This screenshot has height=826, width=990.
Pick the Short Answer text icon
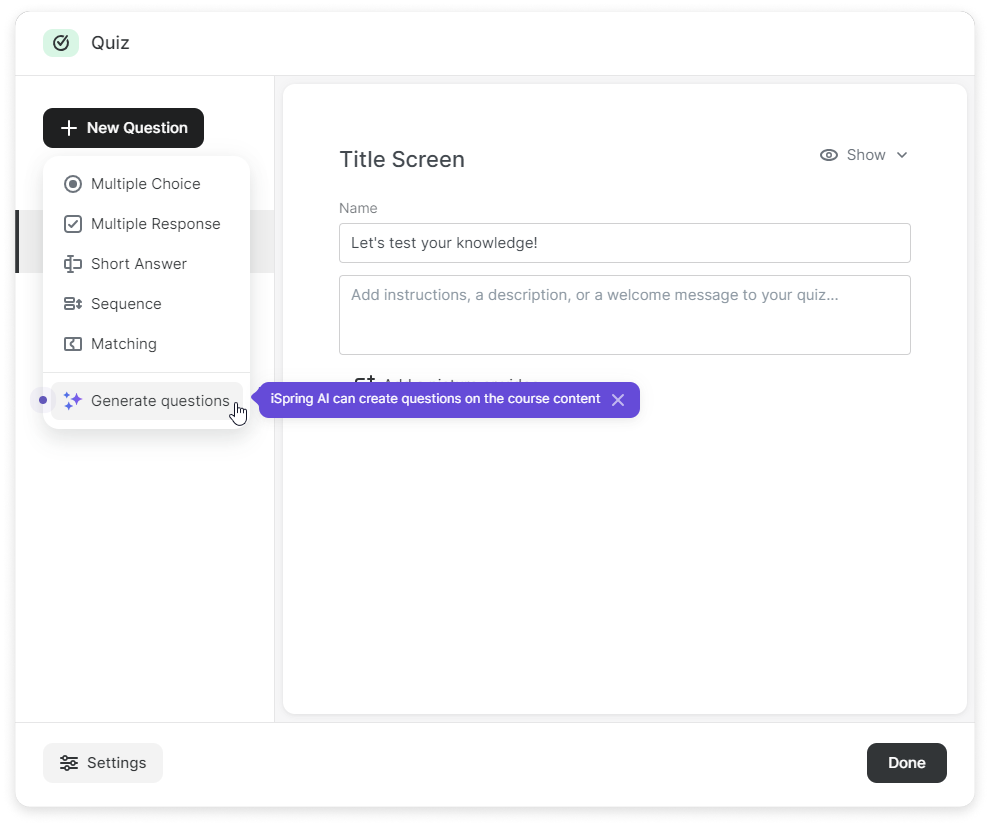pos(72,264)
